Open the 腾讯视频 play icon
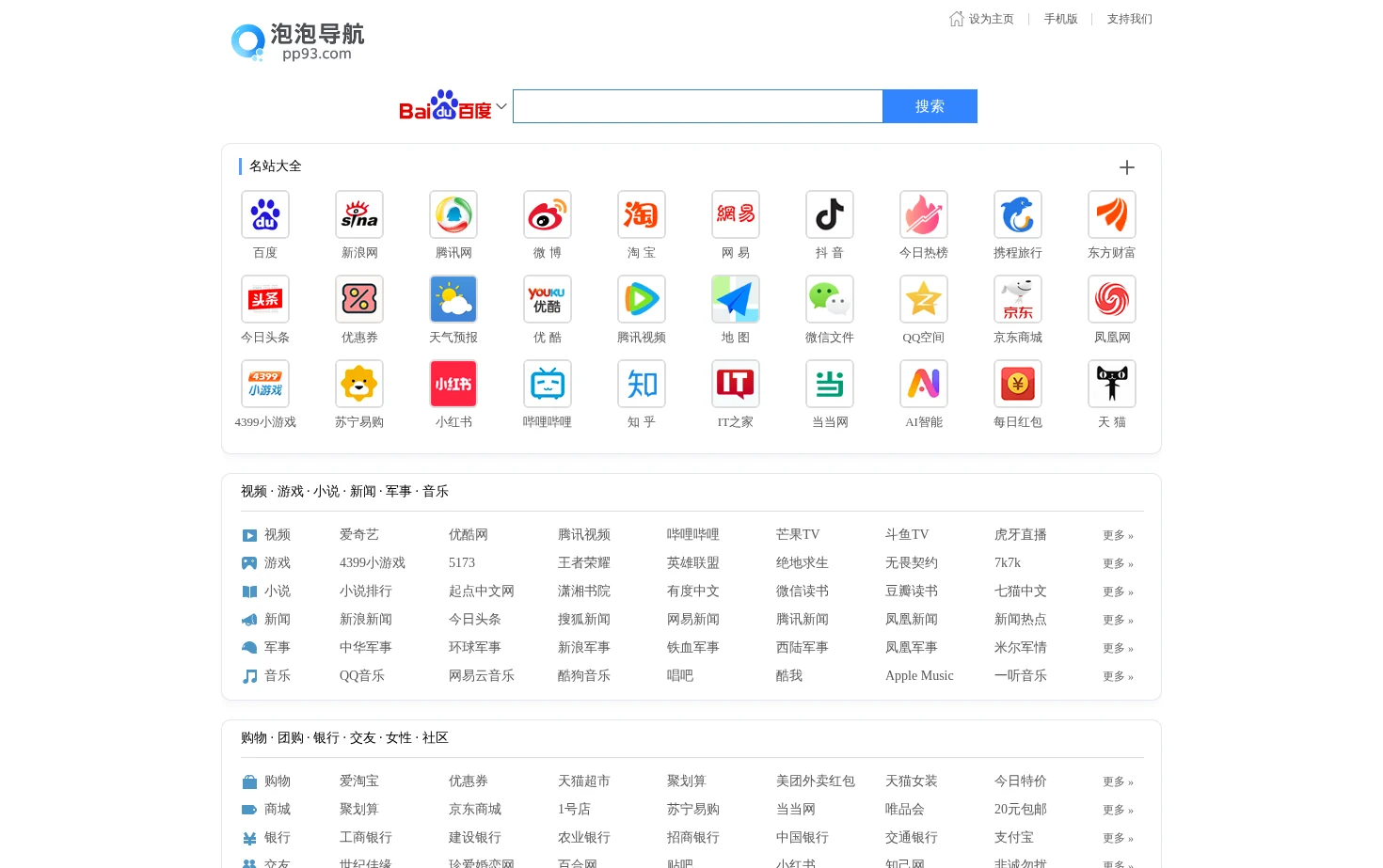The height and width of the screenshot is (868, 1383). [x=642, y=299]
